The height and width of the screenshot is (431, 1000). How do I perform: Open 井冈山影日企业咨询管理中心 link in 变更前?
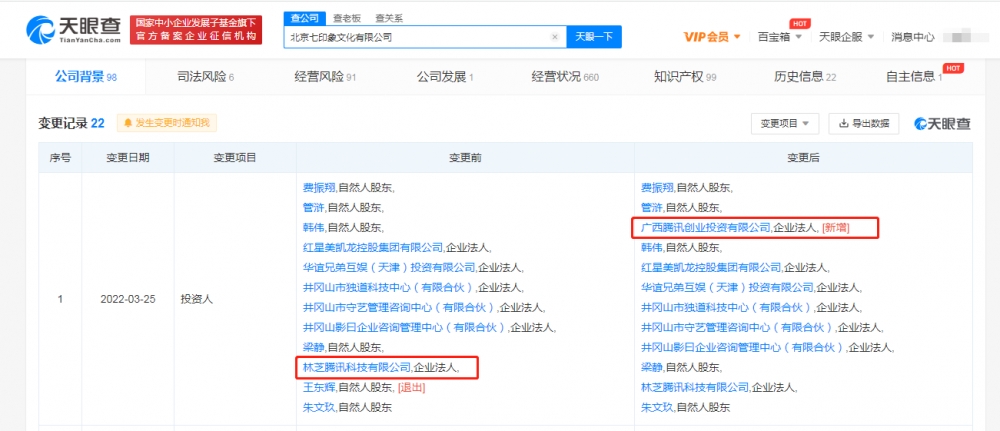click(406, 327)
